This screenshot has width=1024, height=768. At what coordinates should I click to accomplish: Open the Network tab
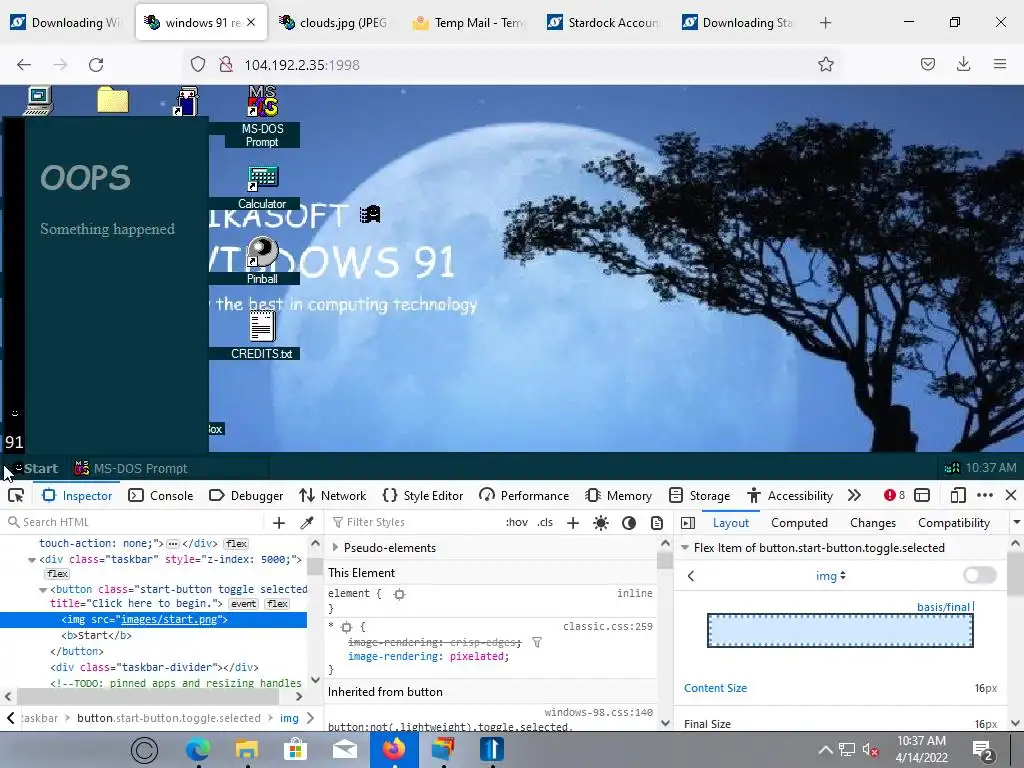332,496
